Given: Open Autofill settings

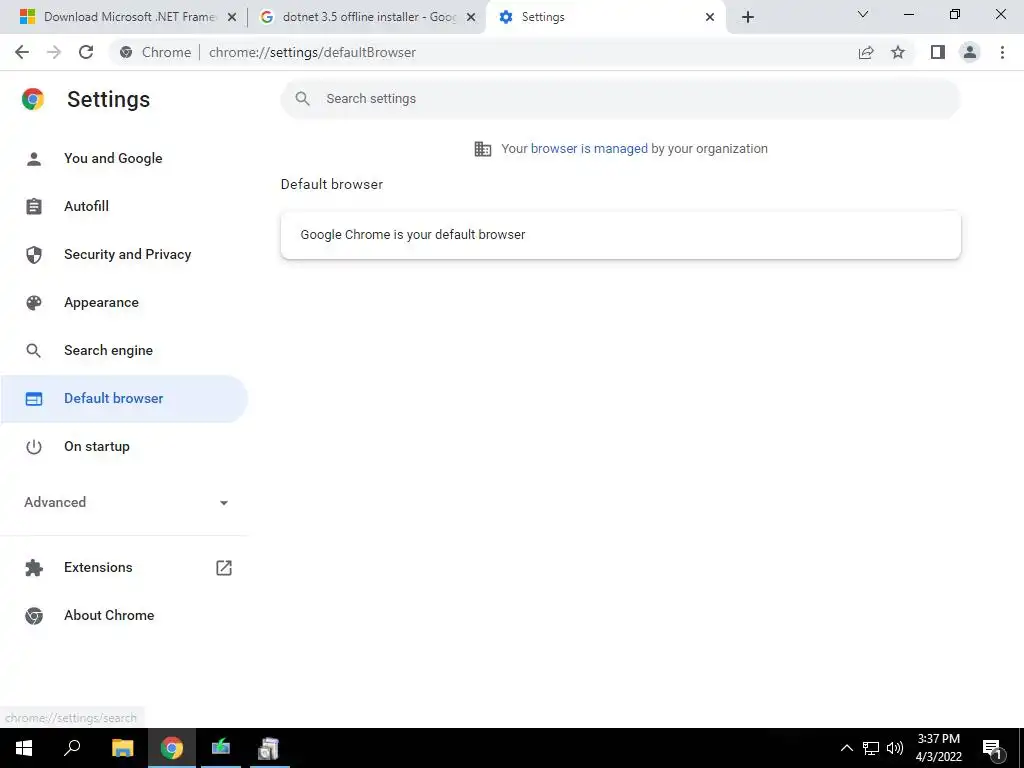Looking at the screenshot, I should click(x=123, y=206).
